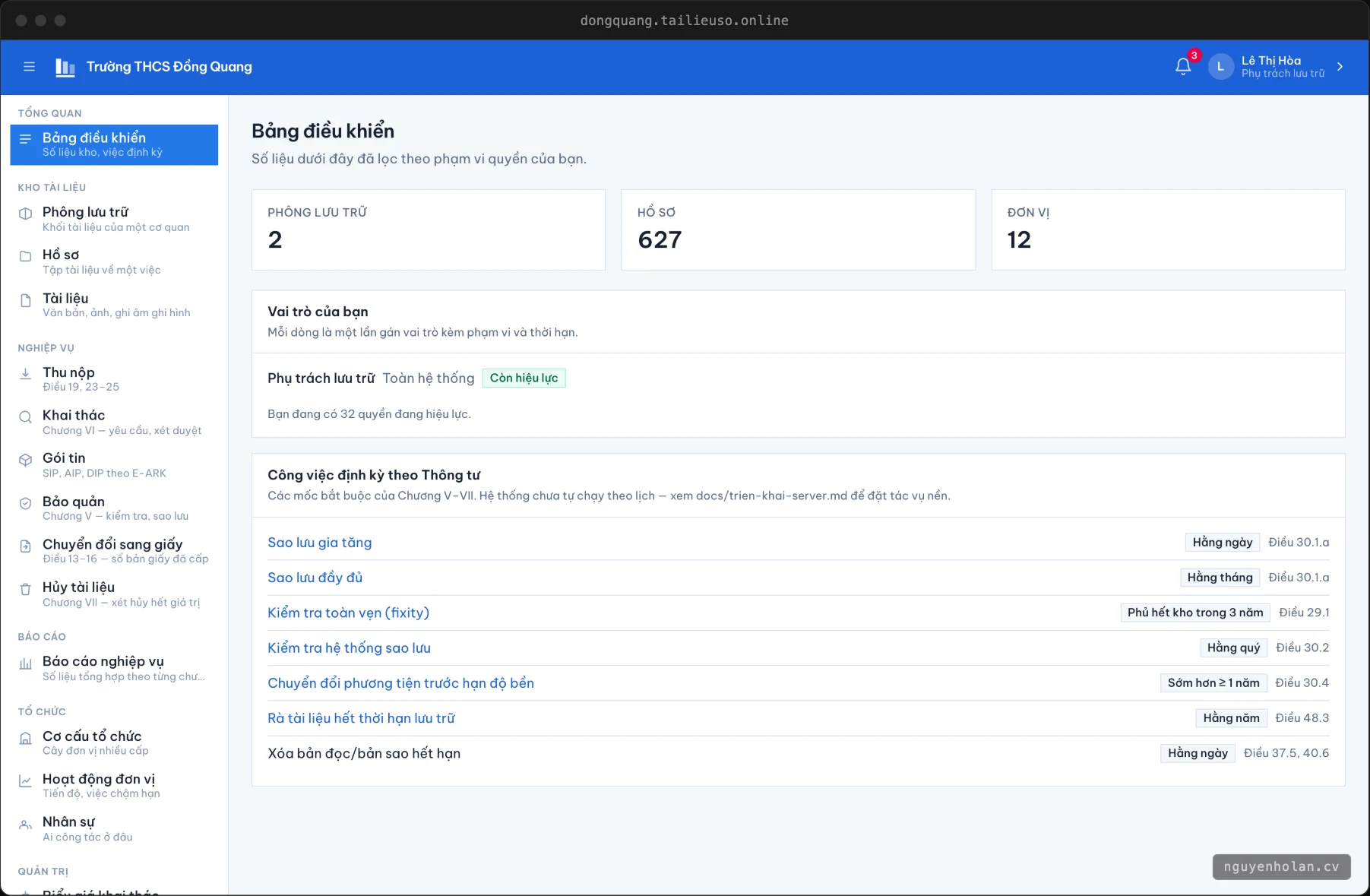Click the Gói tin package icon
Image resolution: width=1370 pixels, height=896 pixels.
point(26,460)
